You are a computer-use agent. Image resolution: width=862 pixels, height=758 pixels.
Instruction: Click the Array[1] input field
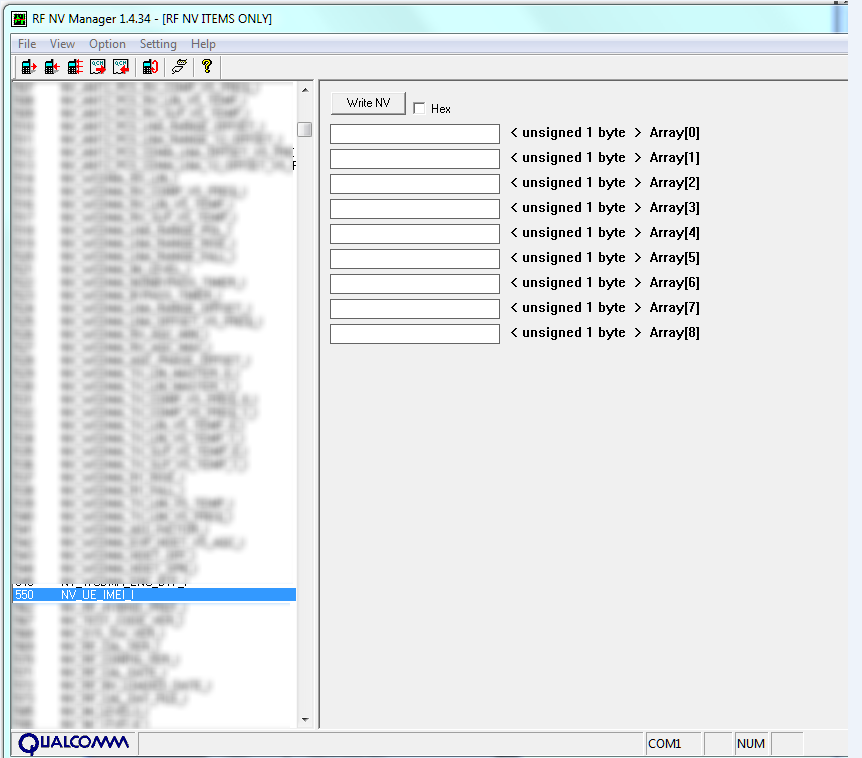click(x=415, y=159)
